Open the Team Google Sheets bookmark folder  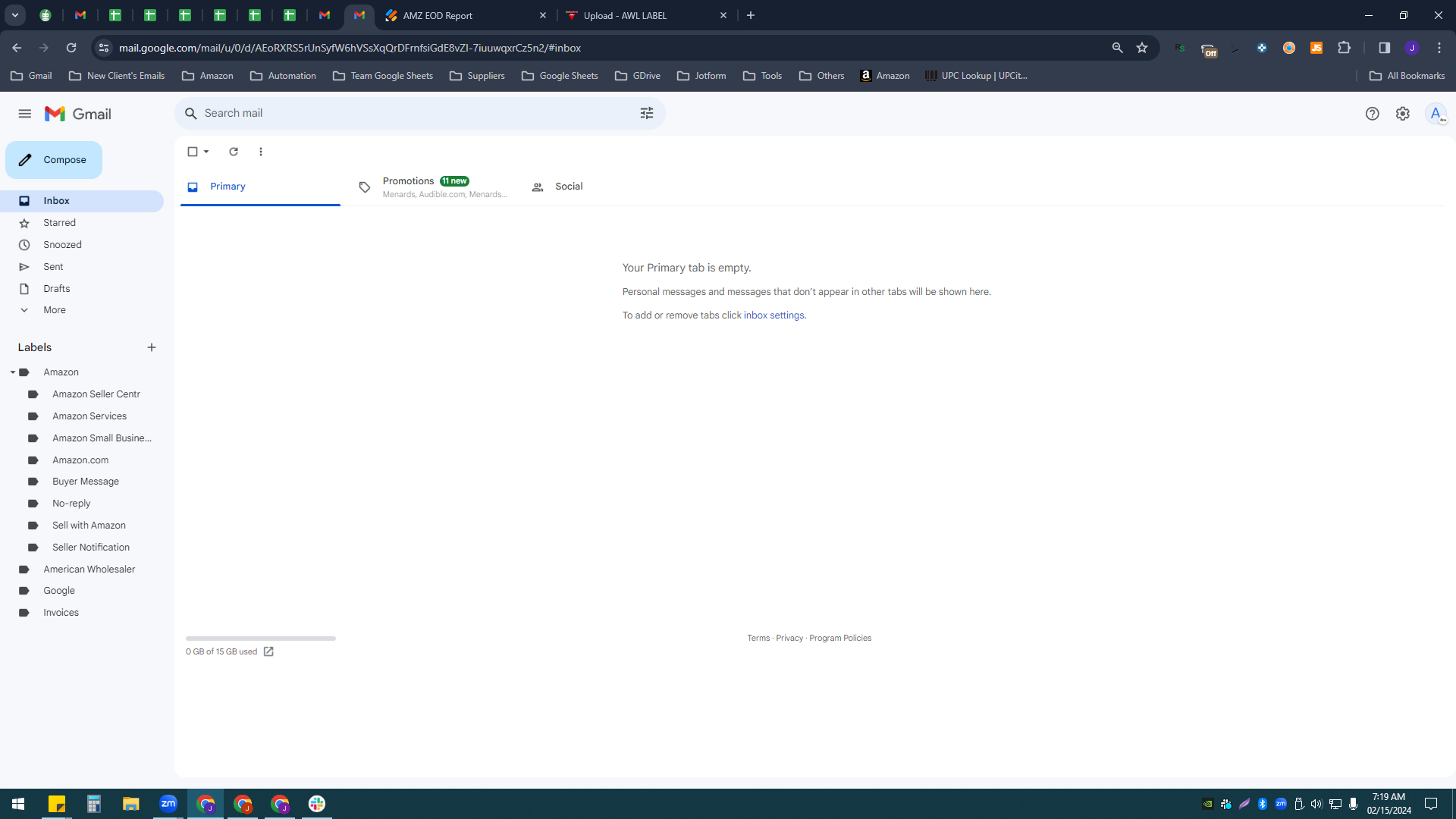[383, 76]
